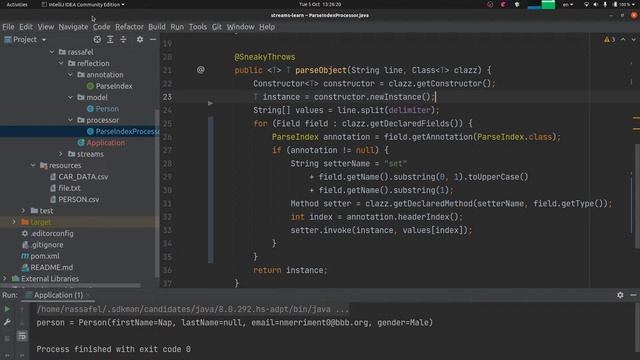This screenshot has height=360, width=640.
Task: Rerun Application with the green play icon
Action: (7, 309)
